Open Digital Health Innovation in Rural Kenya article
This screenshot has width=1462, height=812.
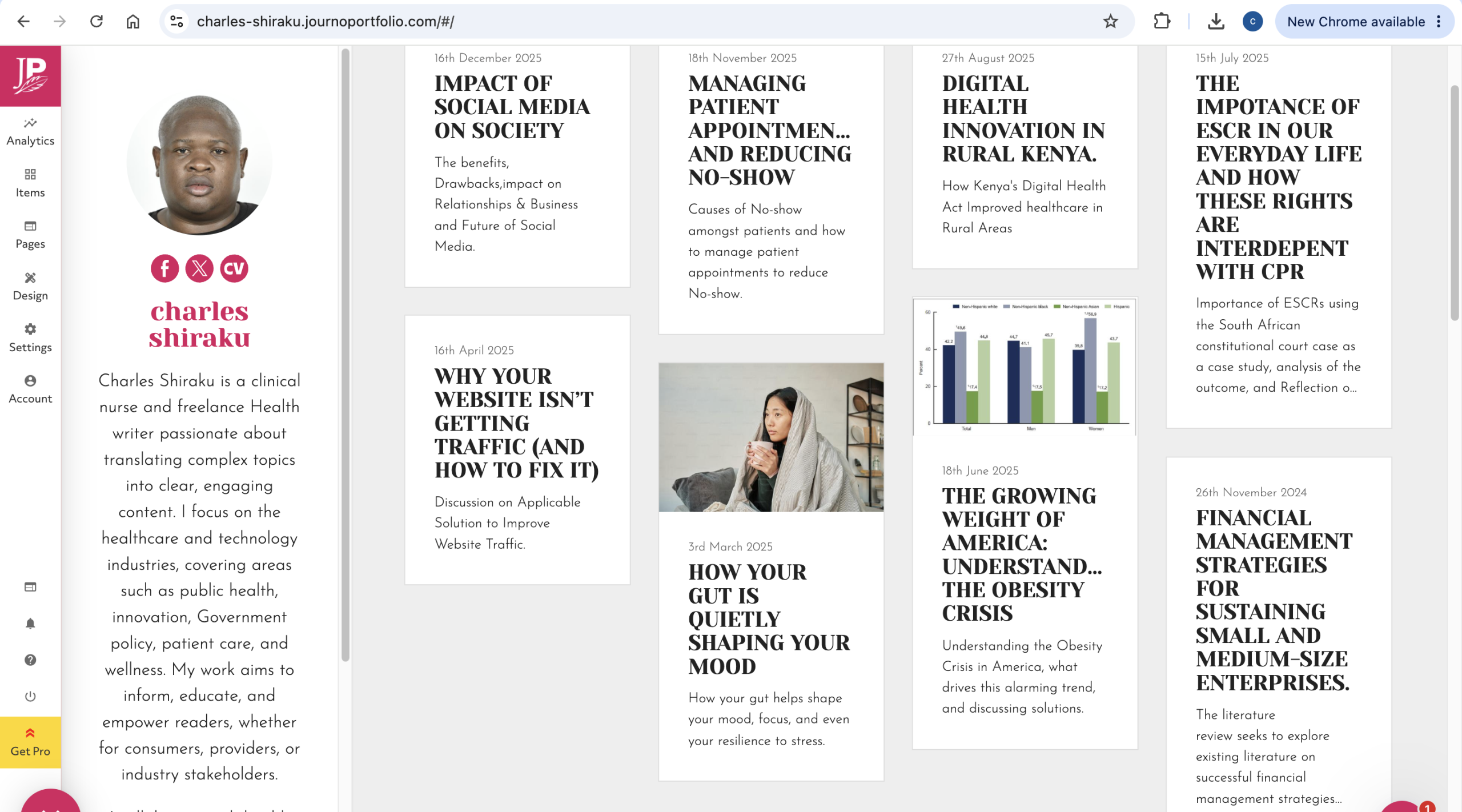(1023, 119)
